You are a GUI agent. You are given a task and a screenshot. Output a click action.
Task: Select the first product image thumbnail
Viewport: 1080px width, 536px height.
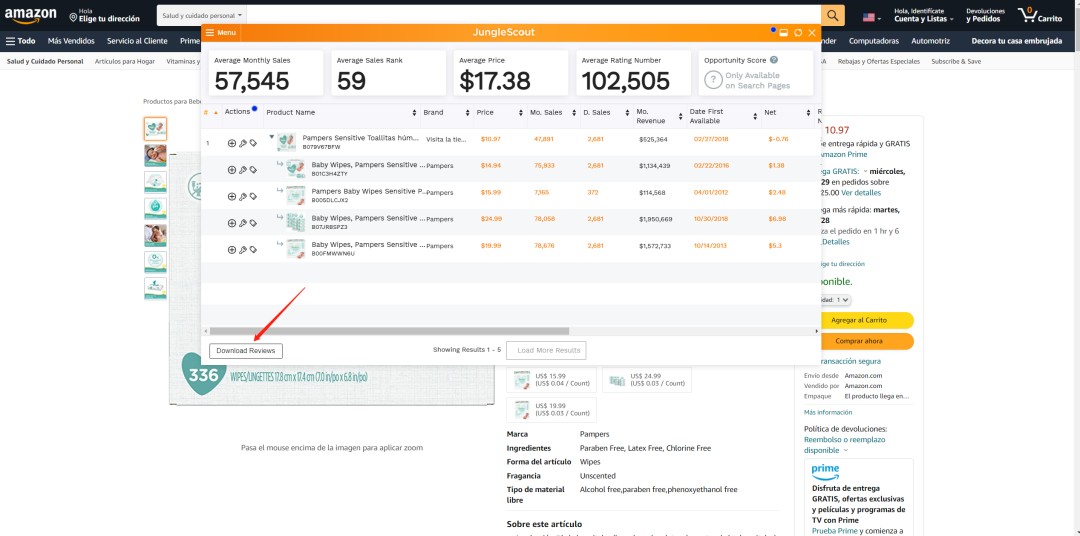coord(155,129)
